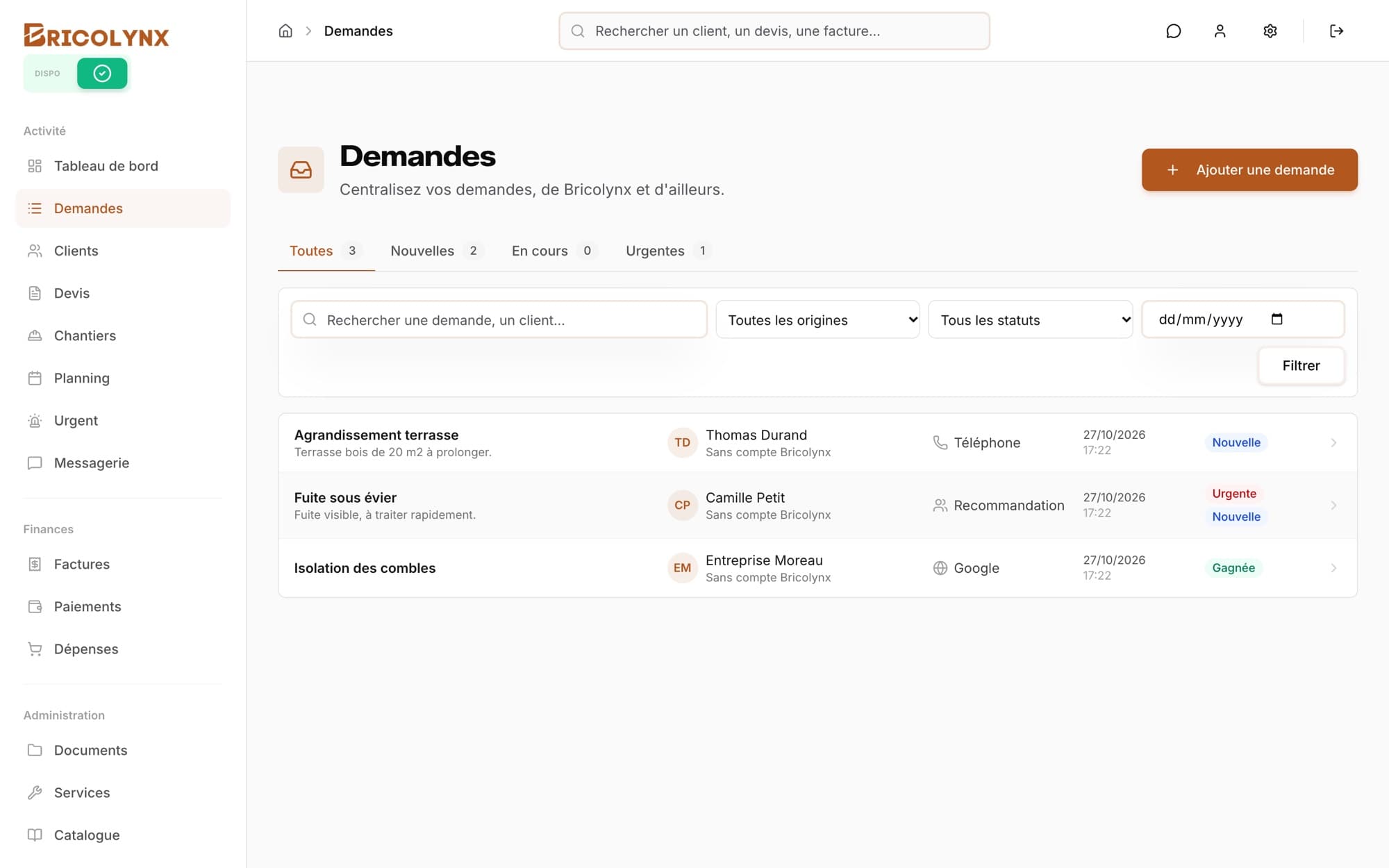Screen dimensions: 1389x868
Task: Open the calendar picker icon
Action: click(1276, 319)
